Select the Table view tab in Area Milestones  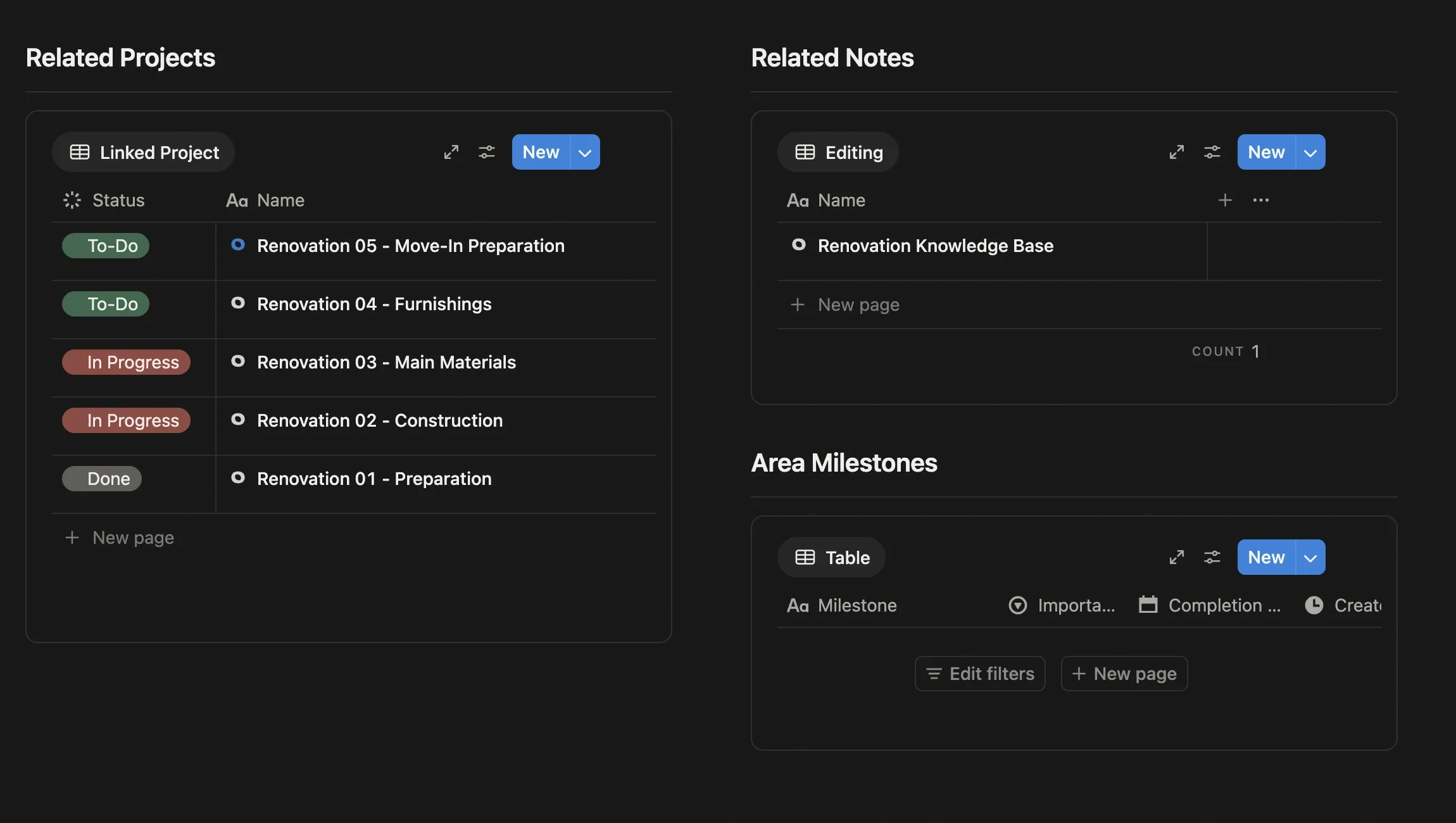point(831,557)
